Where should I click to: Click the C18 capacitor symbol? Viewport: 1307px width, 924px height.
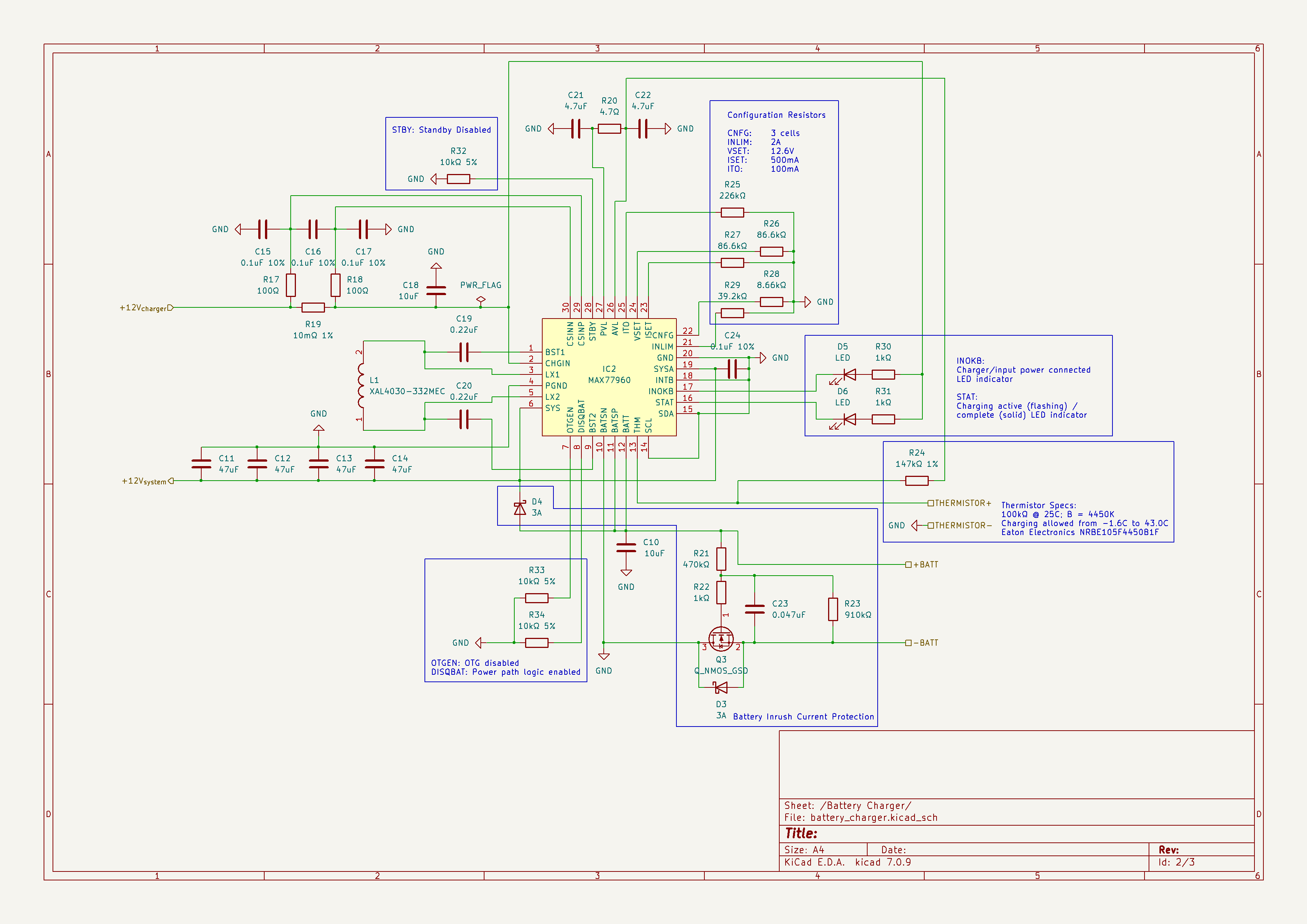pos(436,291)
